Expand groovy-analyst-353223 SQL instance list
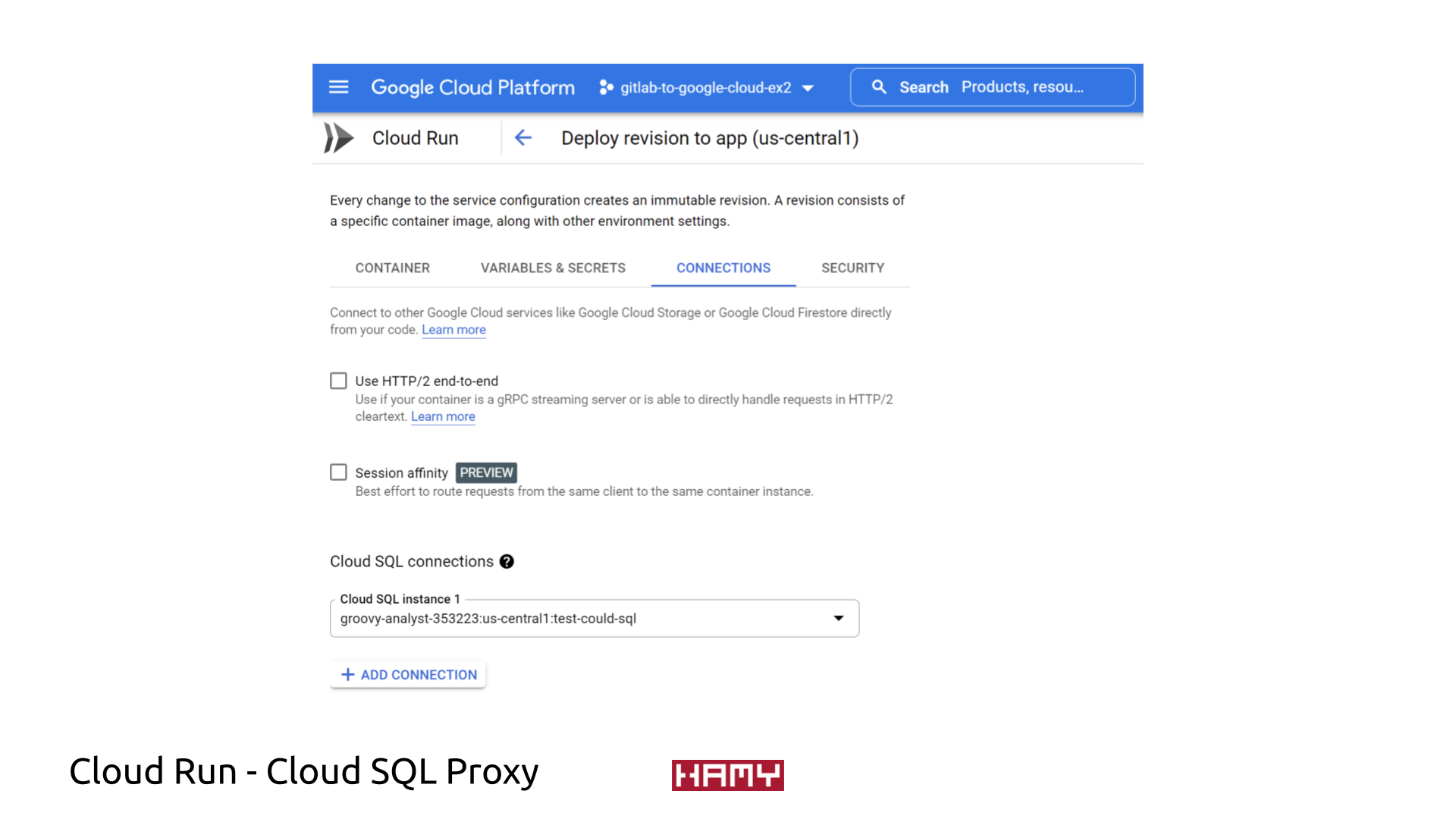 click(x=838, y=618)
